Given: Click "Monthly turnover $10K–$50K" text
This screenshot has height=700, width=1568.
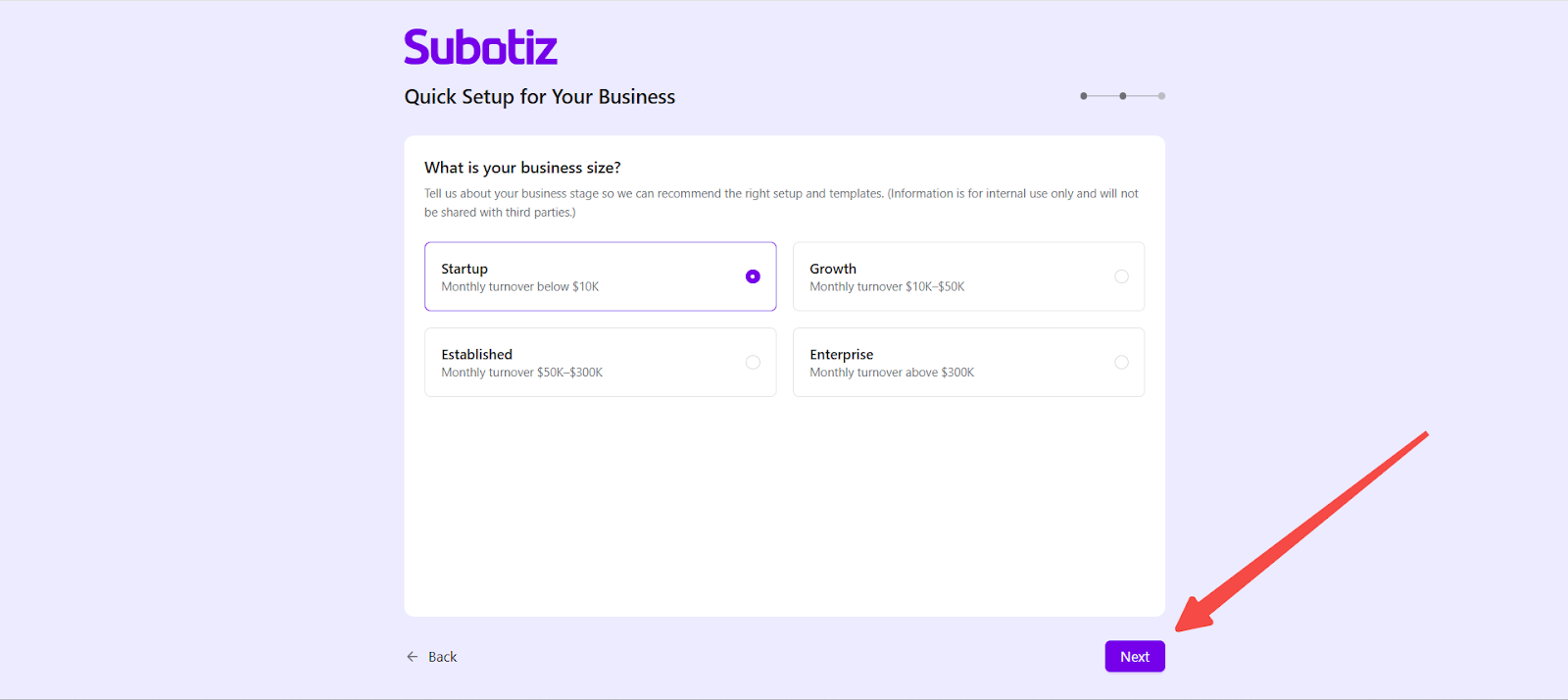Looking at the screenshot, I should 887,287.
